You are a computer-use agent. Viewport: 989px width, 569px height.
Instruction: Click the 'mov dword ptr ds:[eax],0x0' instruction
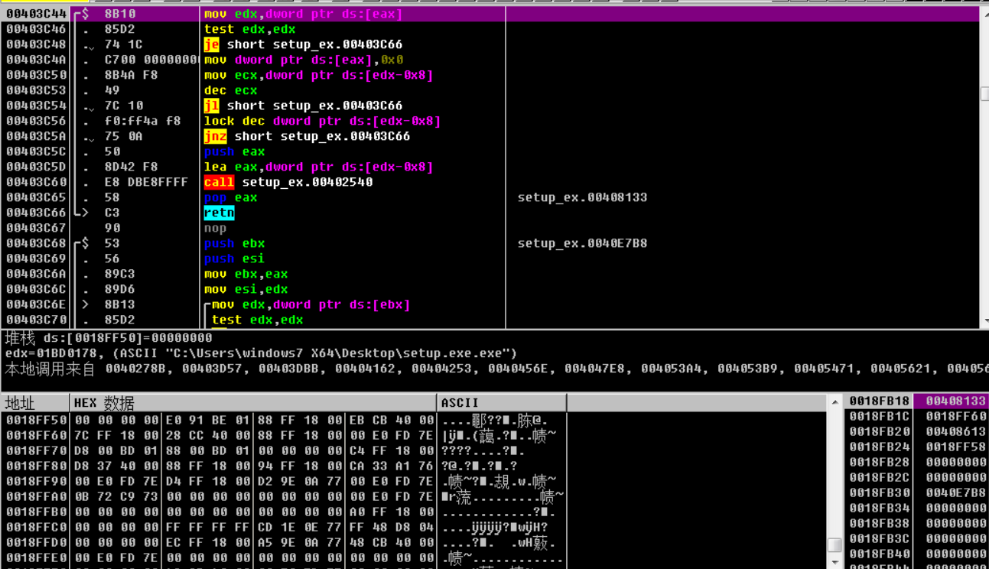pyautogui.click(x=303, y=60)
